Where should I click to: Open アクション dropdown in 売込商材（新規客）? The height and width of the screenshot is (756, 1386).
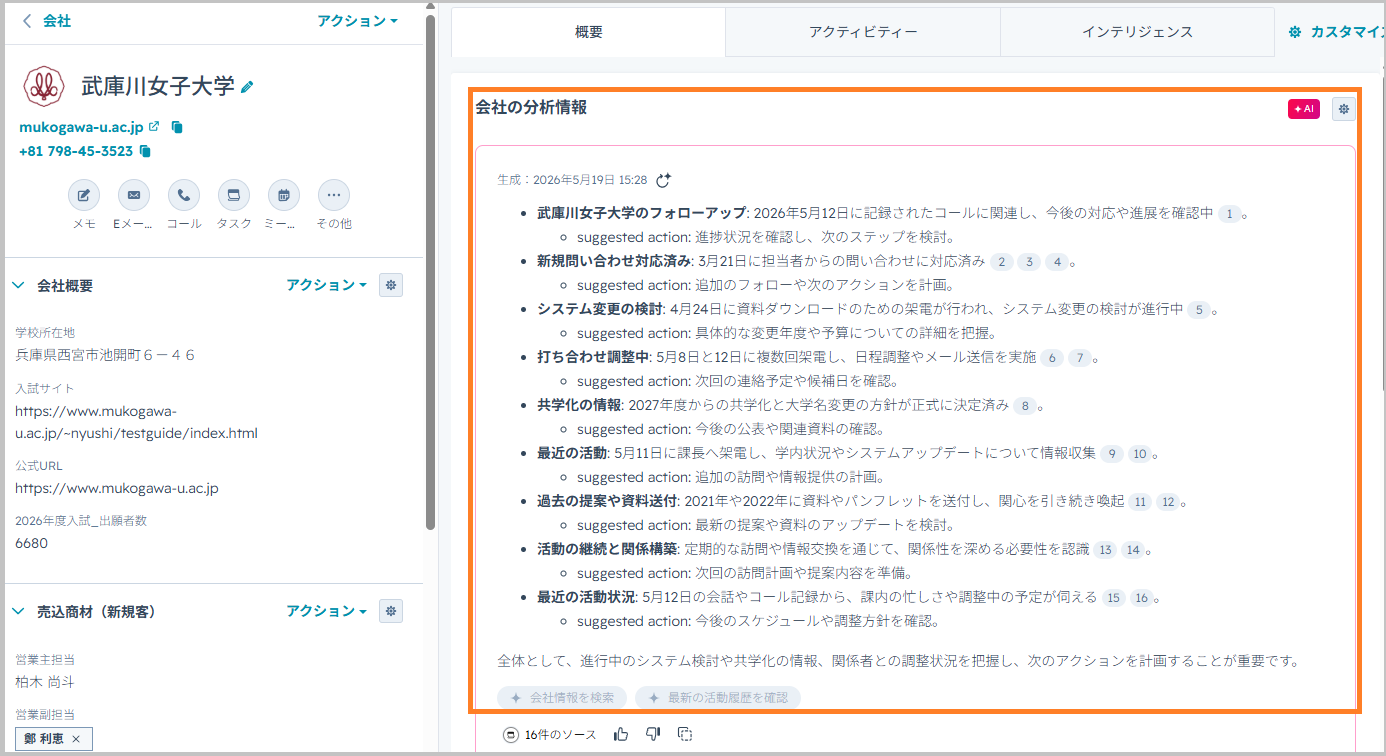[327, 611]
